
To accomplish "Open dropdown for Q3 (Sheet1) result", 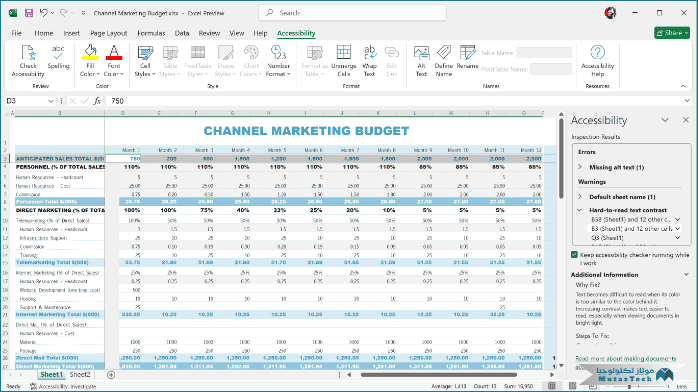I will click(678, 238).
